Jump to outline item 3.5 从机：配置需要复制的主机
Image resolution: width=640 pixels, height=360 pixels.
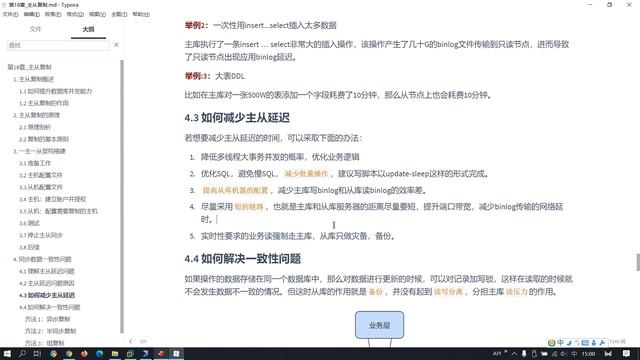coord(58,211)
